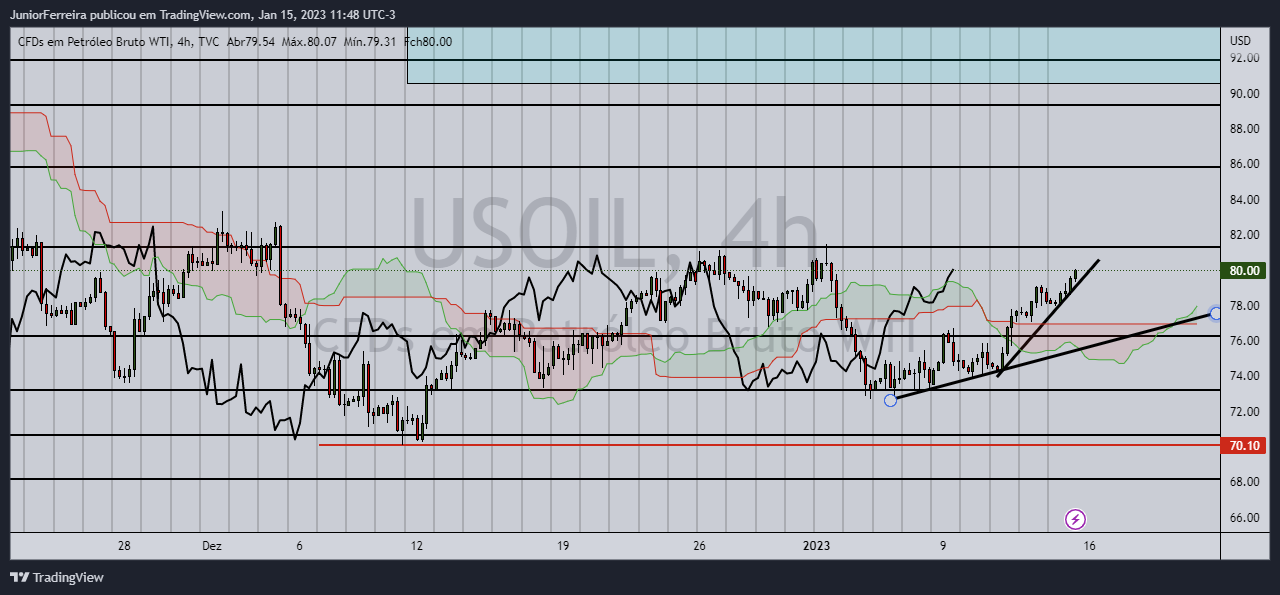Click the Dez month label on time axis

click(x=212, y=546)
